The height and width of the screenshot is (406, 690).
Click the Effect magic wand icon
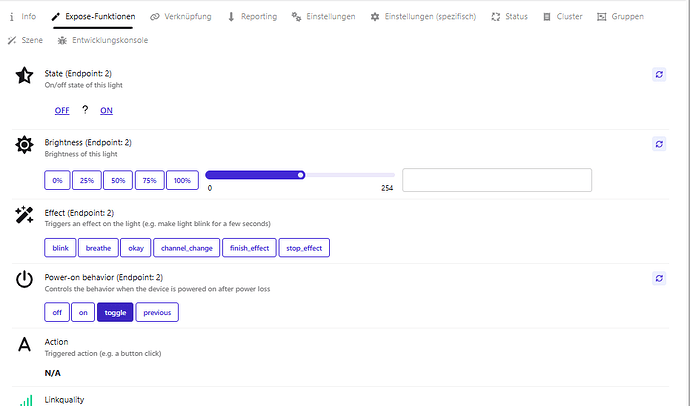(x=24, y=215)
